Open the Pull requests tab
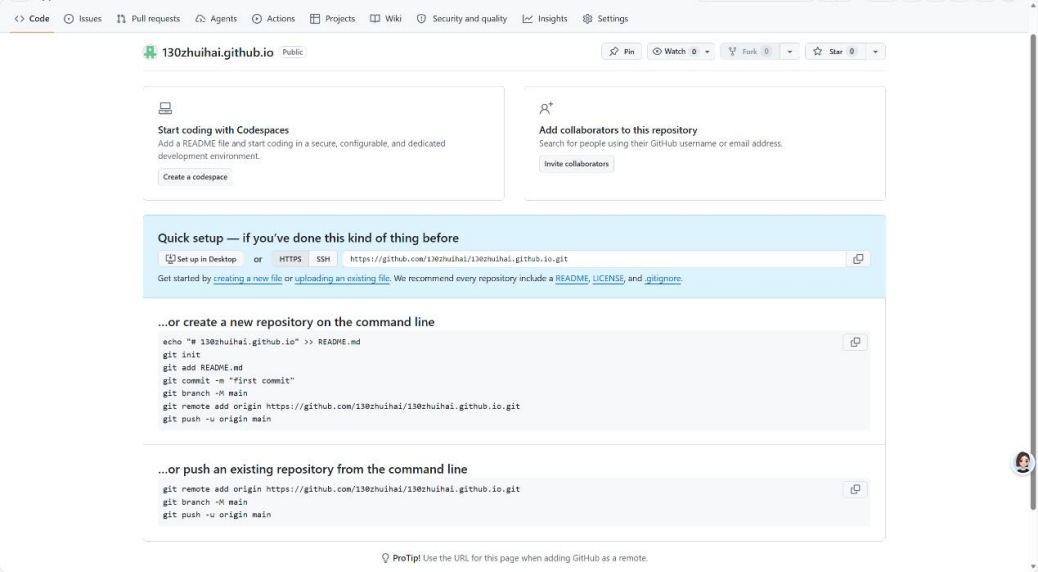1038x572 pixels. click(x=148, y=19)
